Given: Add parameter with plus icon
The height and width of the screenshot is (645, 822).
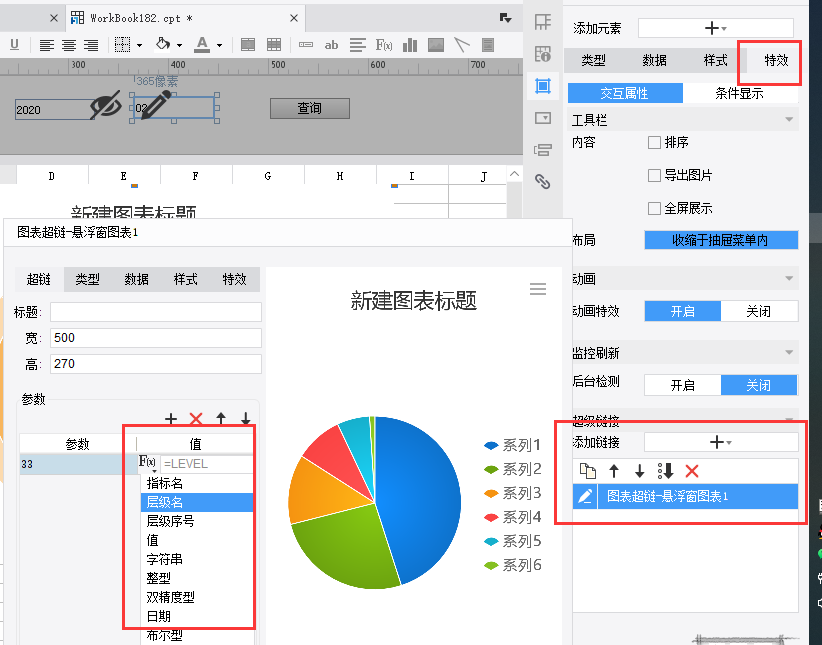Looking at the screenshot, I should click(x=171, y=419).
